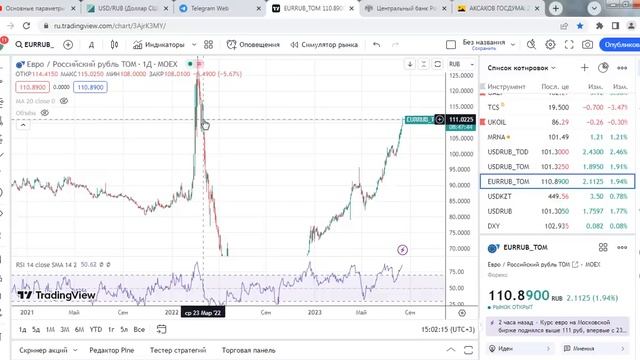
Task: Open the Скринер акций dropdown
Action: coord(48,350)
